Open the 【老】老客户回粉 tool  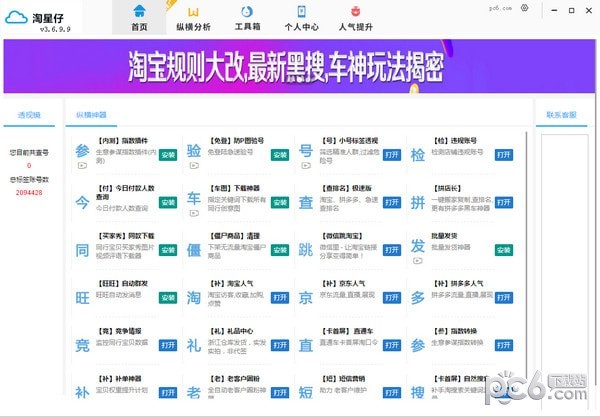(x=280, y=393)
